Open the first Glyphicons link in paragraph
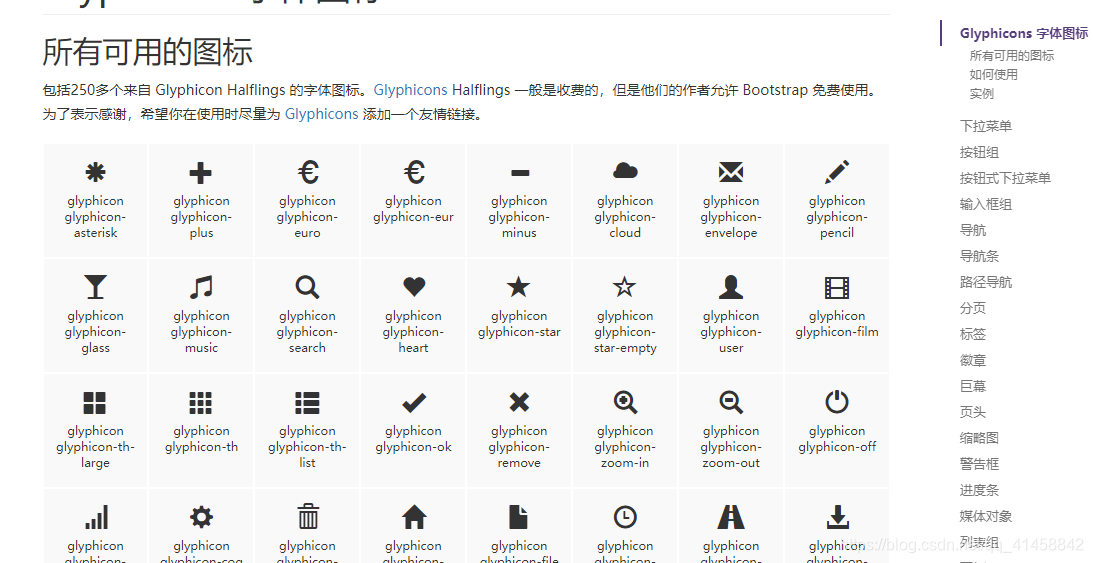1093x563 pixels. (411, 90)
